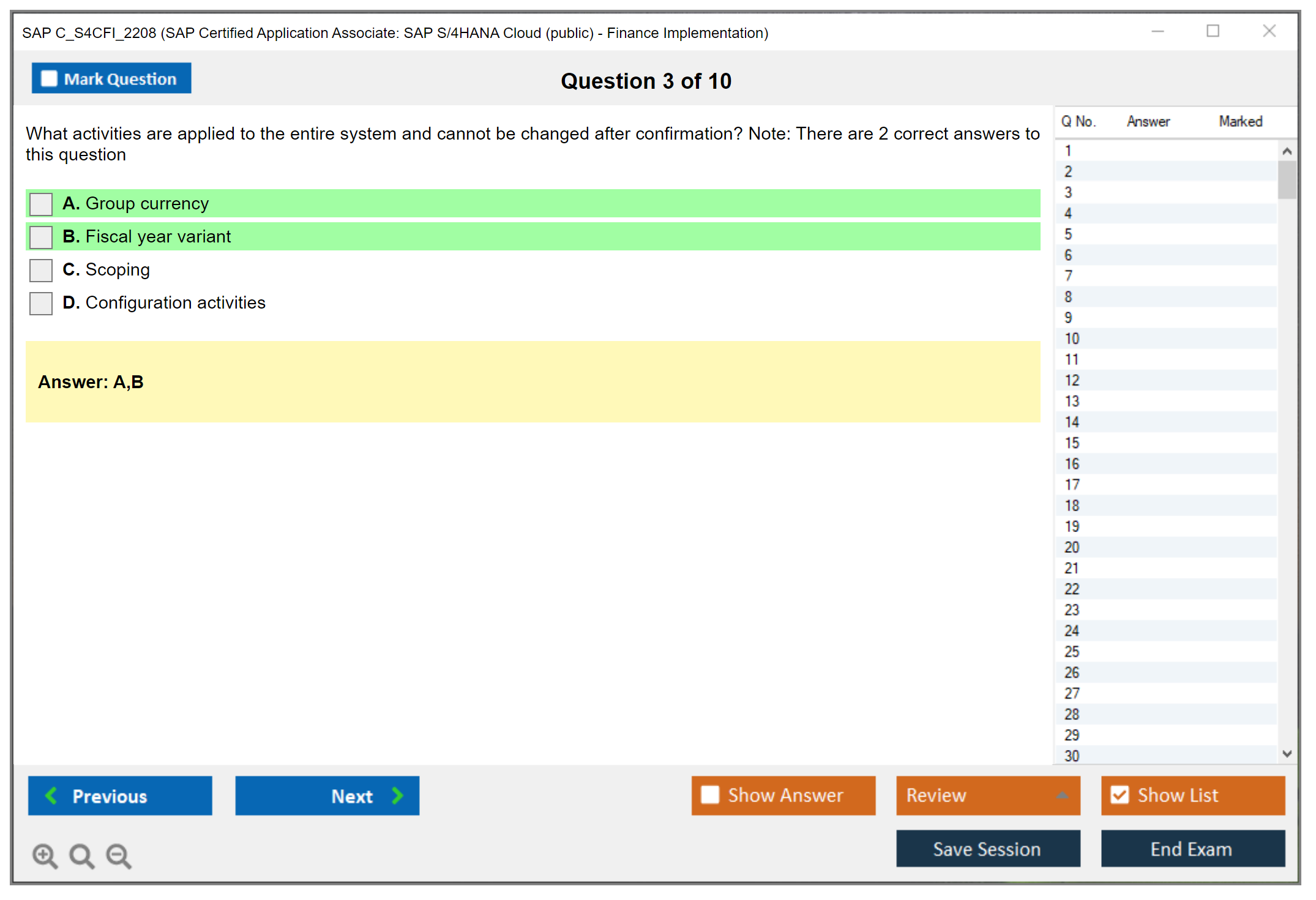Expand the Review dropdown menu
The height and width of the screenshot is (900, 1316).
(1062, 795)
